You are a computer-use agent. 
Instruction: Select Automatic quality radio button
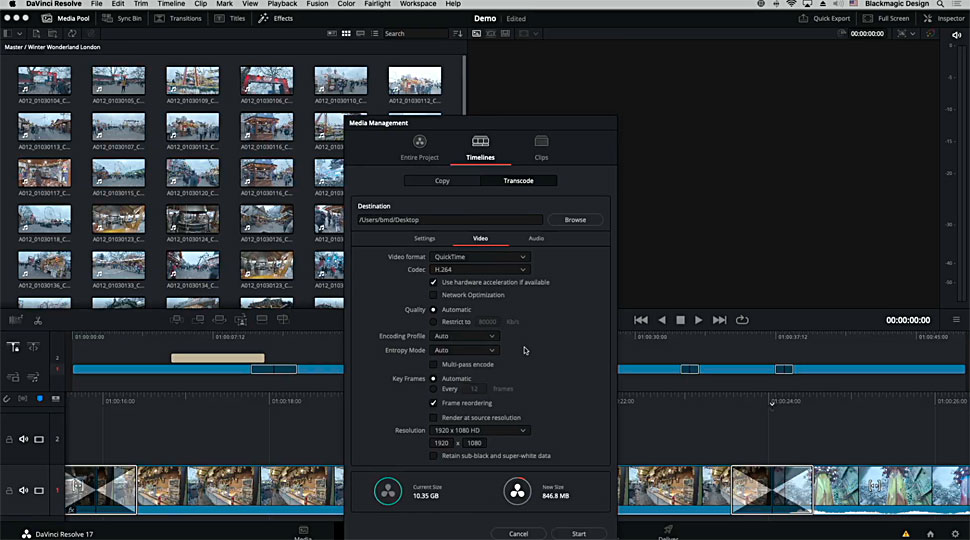click(x=433, y=309)
